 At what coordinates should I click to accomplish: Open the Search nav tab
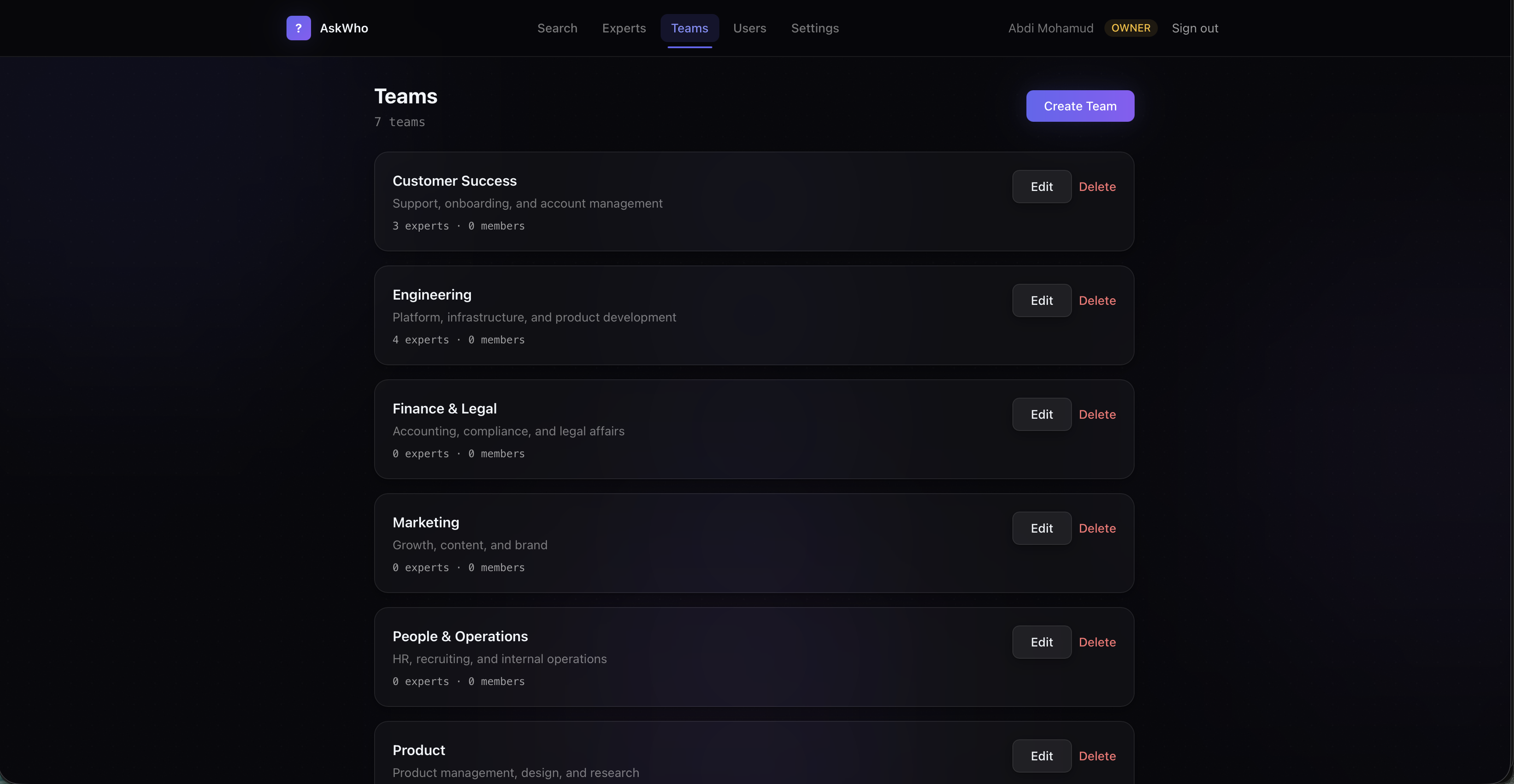(x=557, y=28)
